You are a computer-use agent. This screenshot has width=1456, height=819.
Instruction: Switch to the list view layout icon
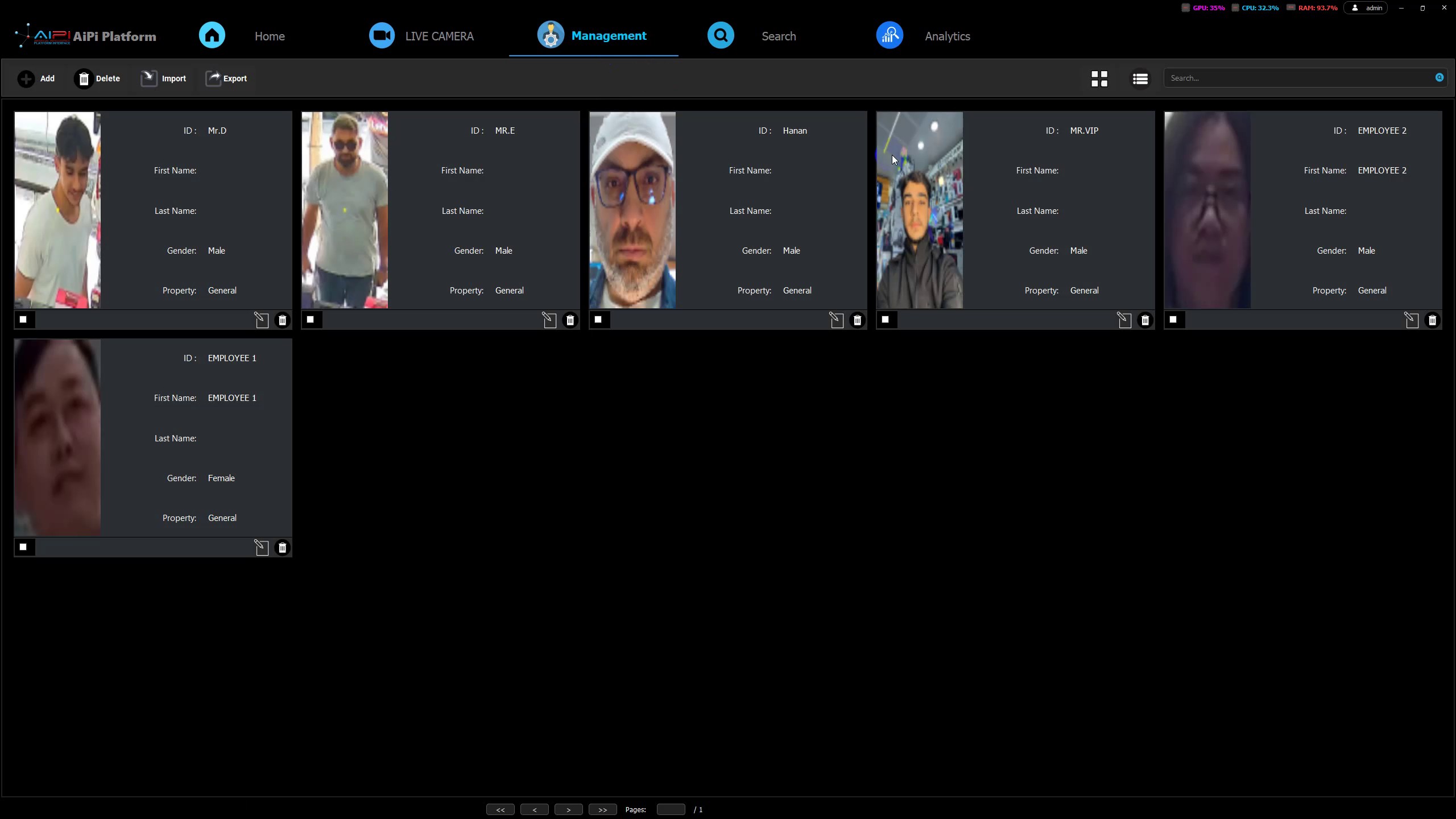tap(1140, 78)
